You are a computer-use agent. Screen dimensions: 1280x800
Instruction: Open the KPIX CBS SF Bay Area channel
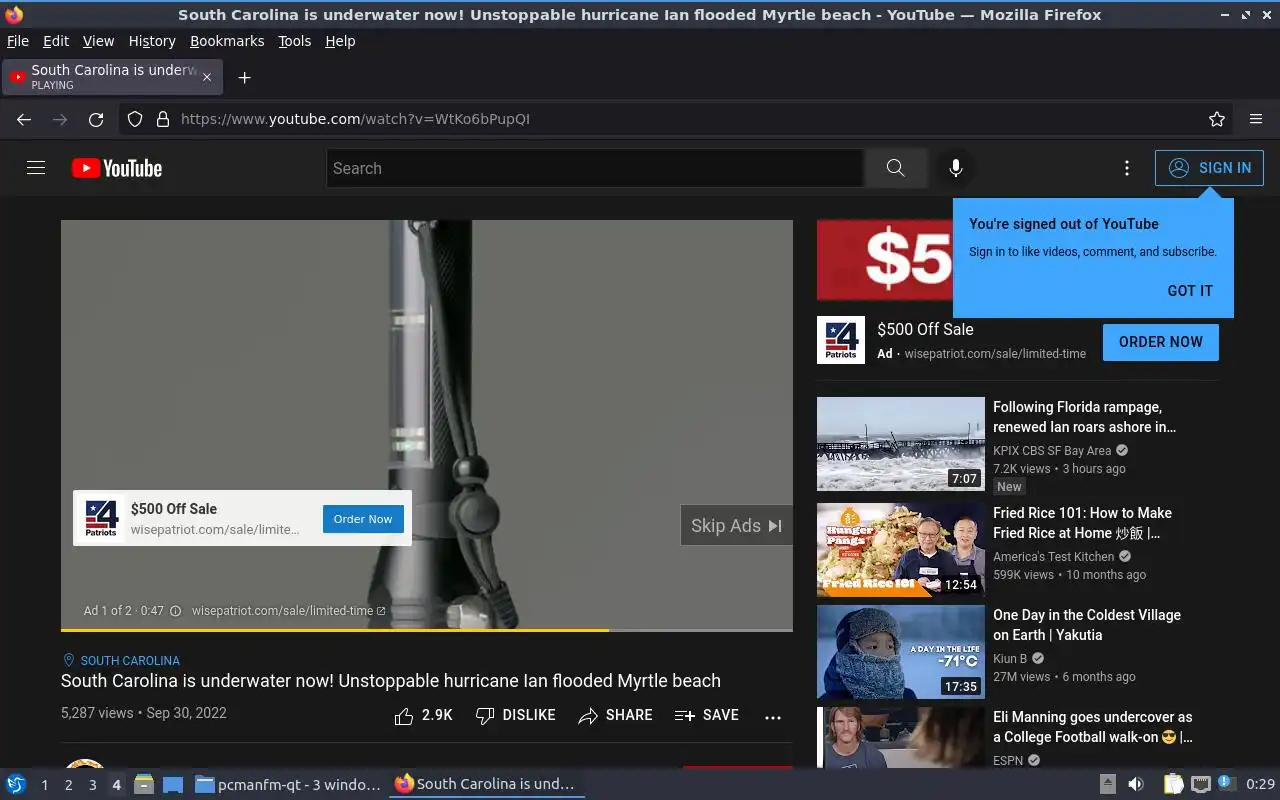pyautogui.click(x=1052, y=451)
